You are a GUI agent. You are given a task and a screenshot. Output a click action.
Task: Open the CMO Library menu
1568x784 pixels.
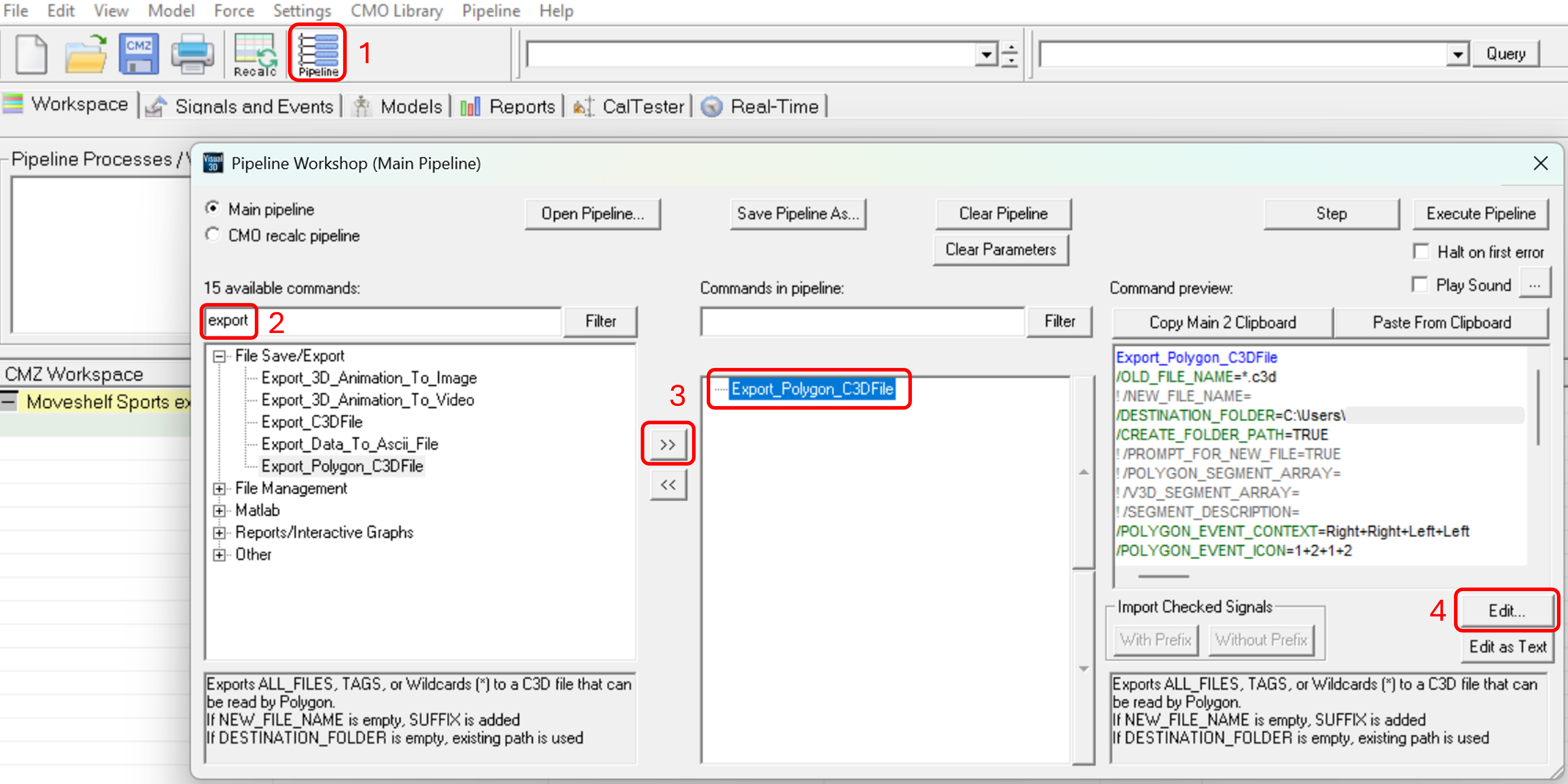(x=396, y=11)
